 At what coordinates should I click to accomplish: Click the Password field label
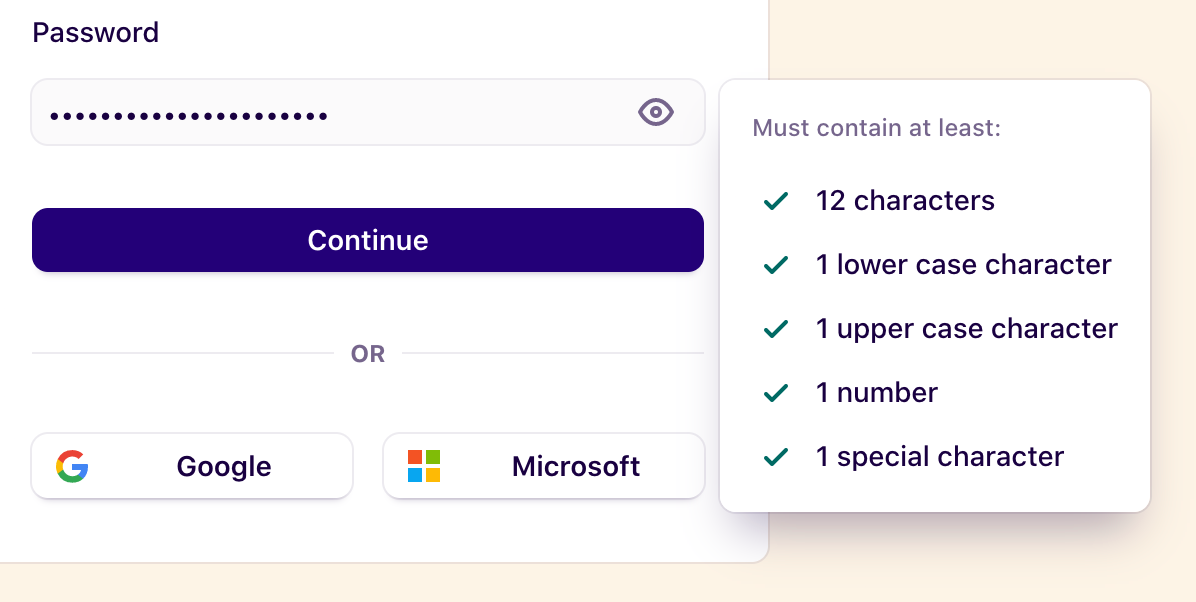point(96,32)
